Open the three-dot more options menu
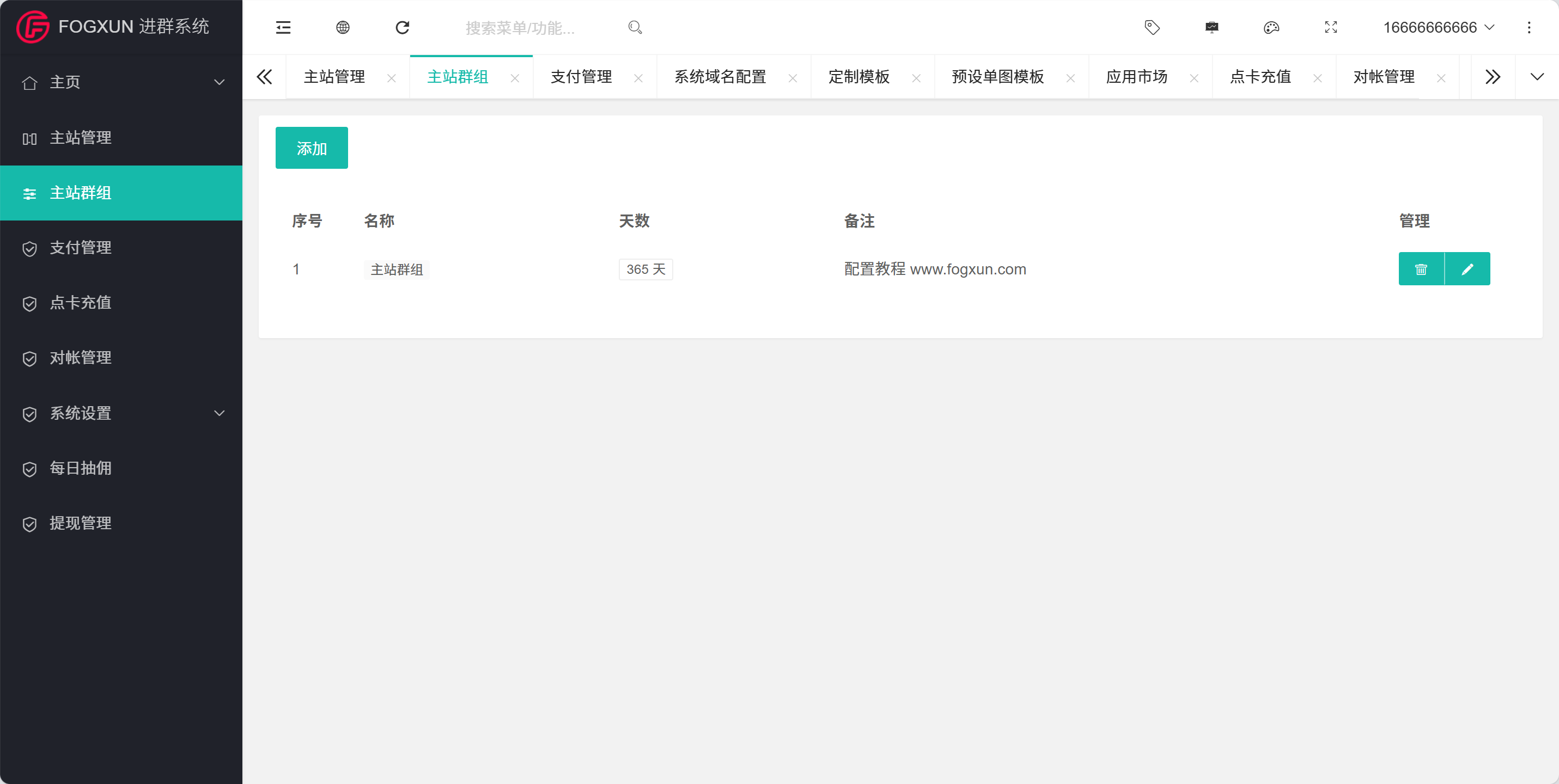The width and height of the screenshot is (1559, 784). (x=1528, y=27)
